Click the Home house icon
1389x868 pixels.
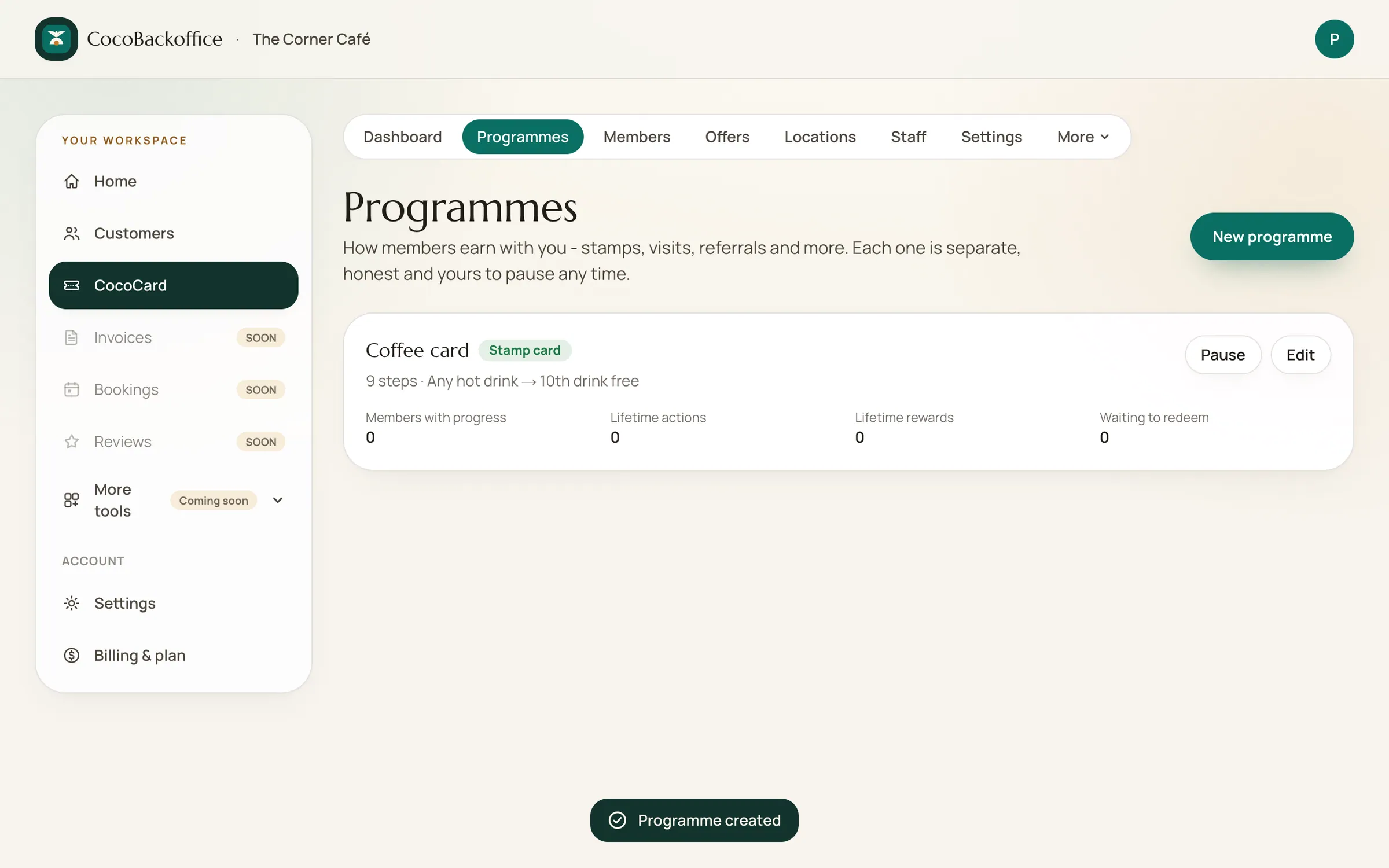(x=71, y=181)
